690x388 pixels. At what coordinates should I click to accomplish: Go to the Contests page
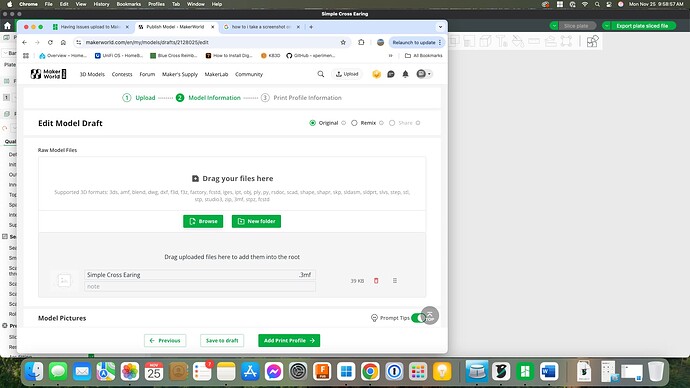[x=122, y=74]
